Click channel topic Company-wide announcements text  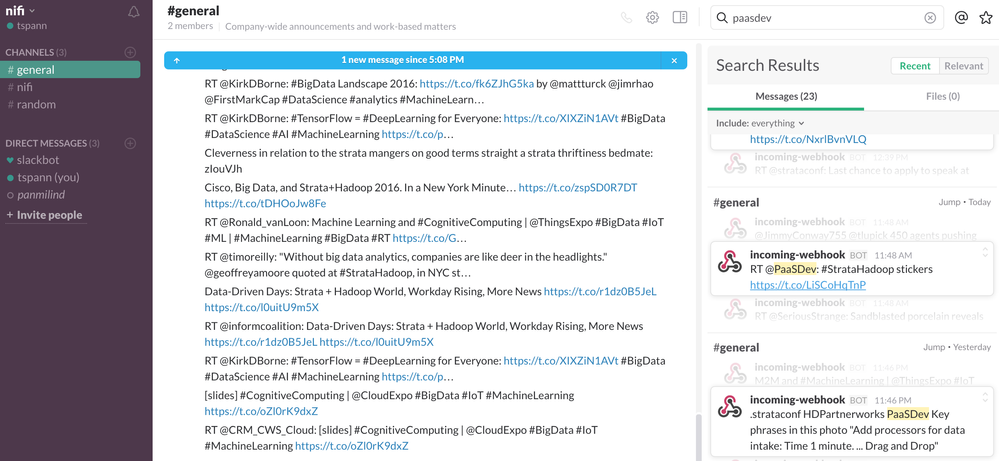pyautogui.click(x=340, y=27)
